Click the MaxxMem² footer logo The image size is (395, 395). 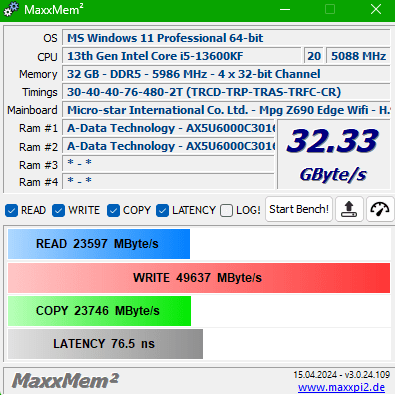click(x=65, y=380)
